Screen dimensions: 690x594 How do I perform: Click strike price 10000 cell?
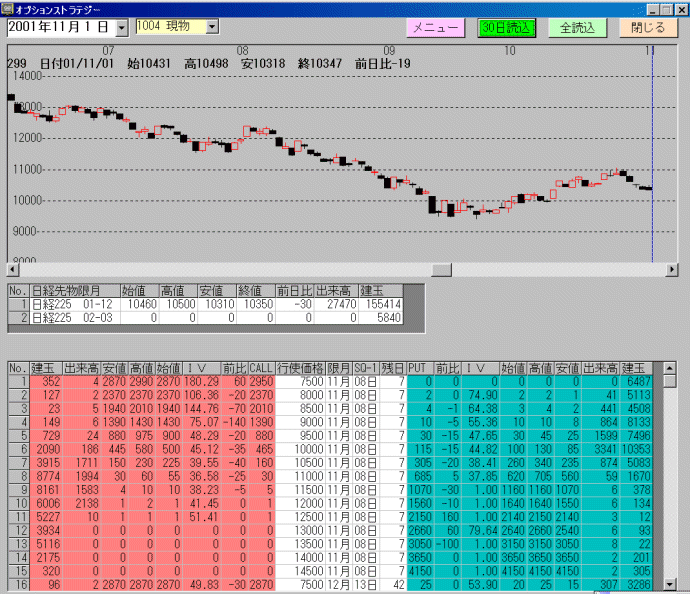click(301, 449)
